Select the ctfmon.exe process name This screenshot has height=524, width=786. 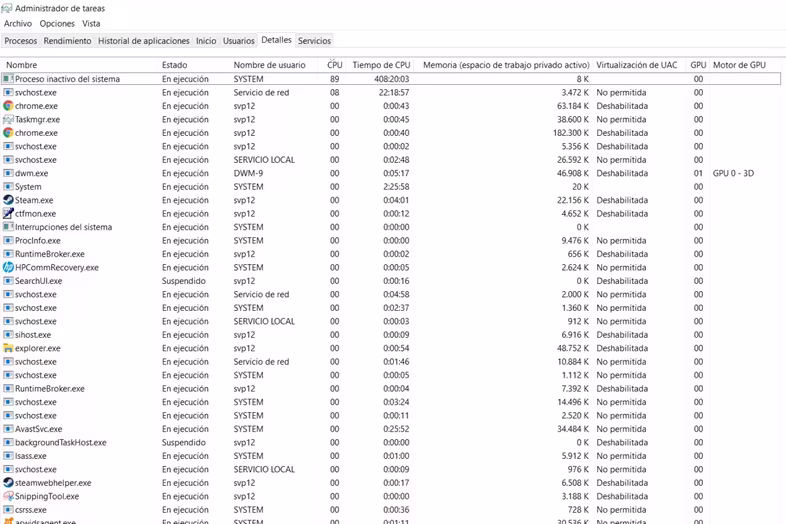36,214
